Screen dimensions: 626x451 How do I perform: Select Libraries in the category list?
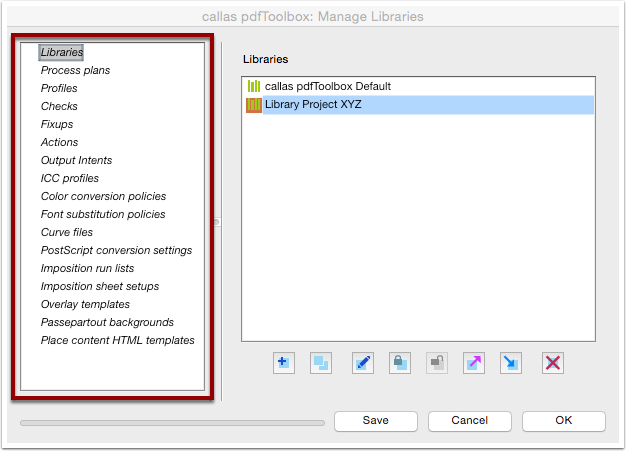[x=61, y=52]
